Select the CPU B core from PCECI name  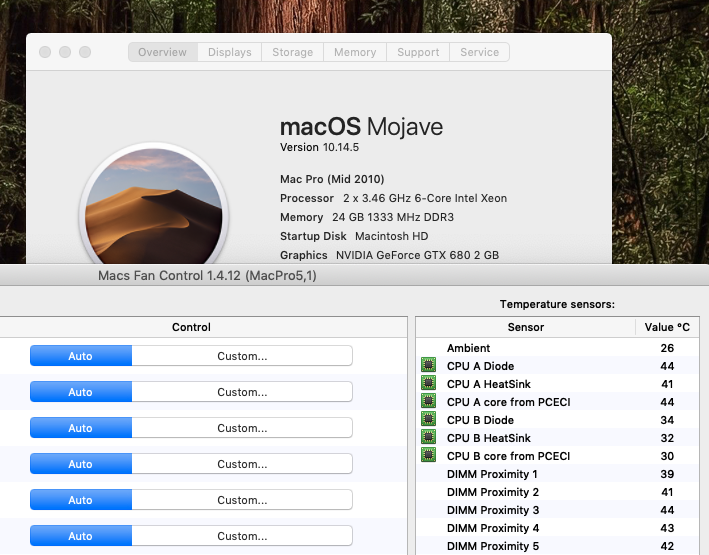point(509,456)
